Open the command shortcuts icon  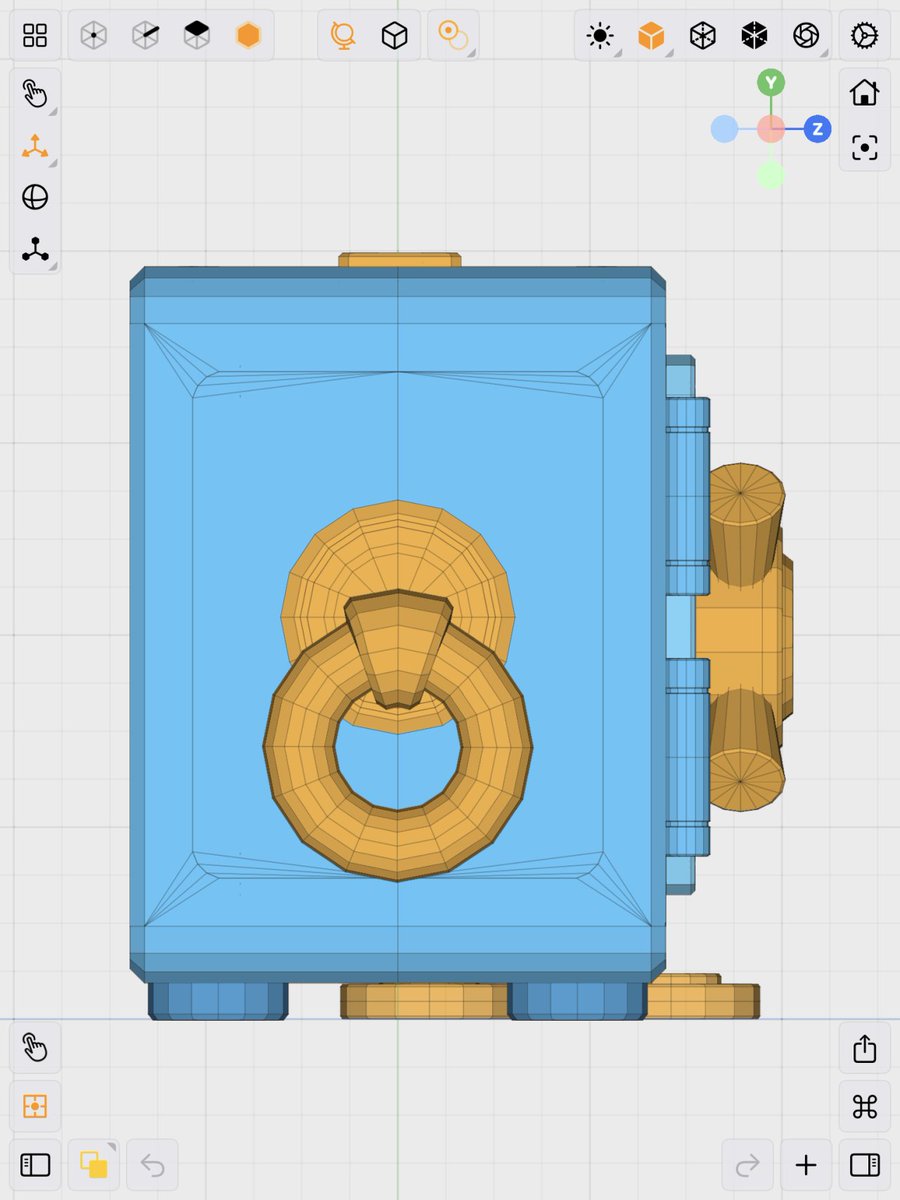pyautogui.click(x=864, y=1106)
